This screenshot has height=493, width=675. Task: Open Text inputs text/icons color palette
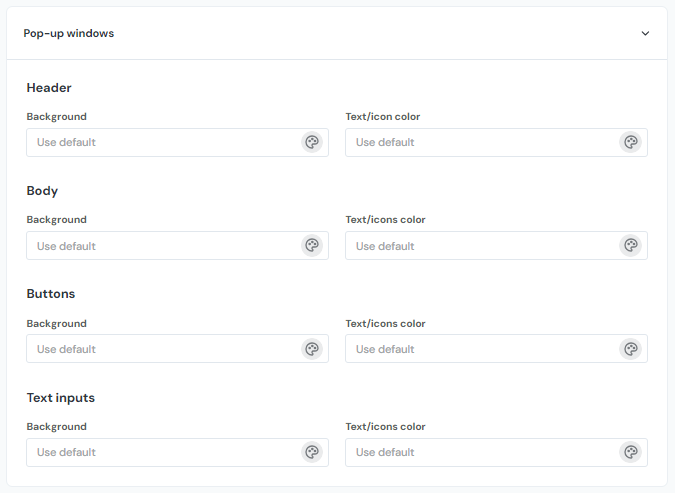pos(630,452)
